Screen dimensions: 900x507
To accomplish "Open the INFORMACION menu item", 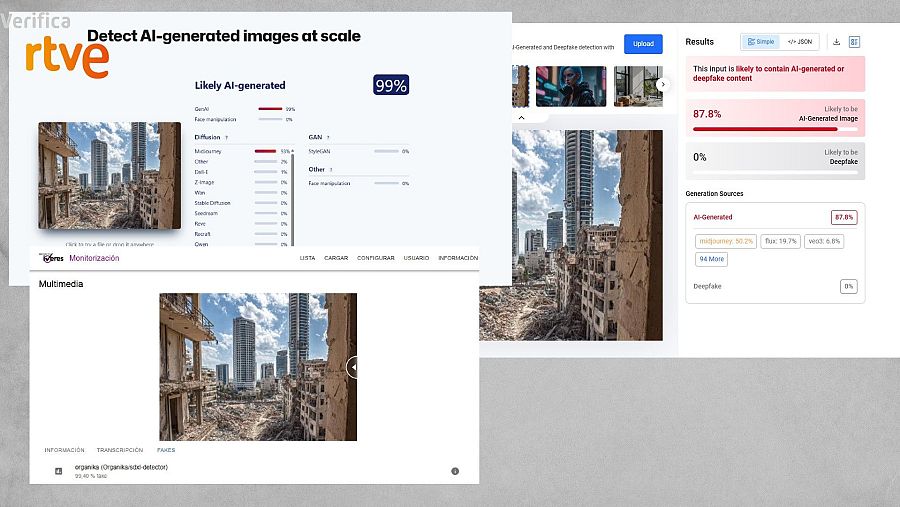I will click(x=458, y=258).
